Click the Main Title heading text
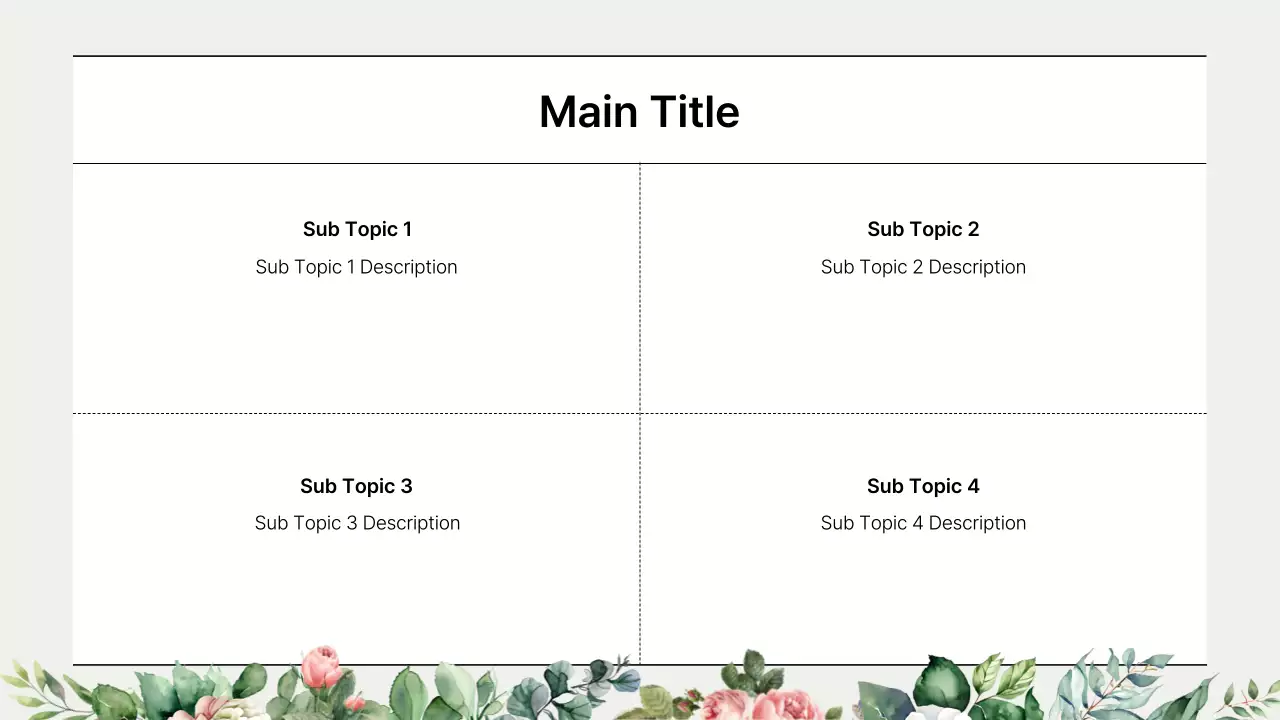1280x720 pixels. click(639, 112)
